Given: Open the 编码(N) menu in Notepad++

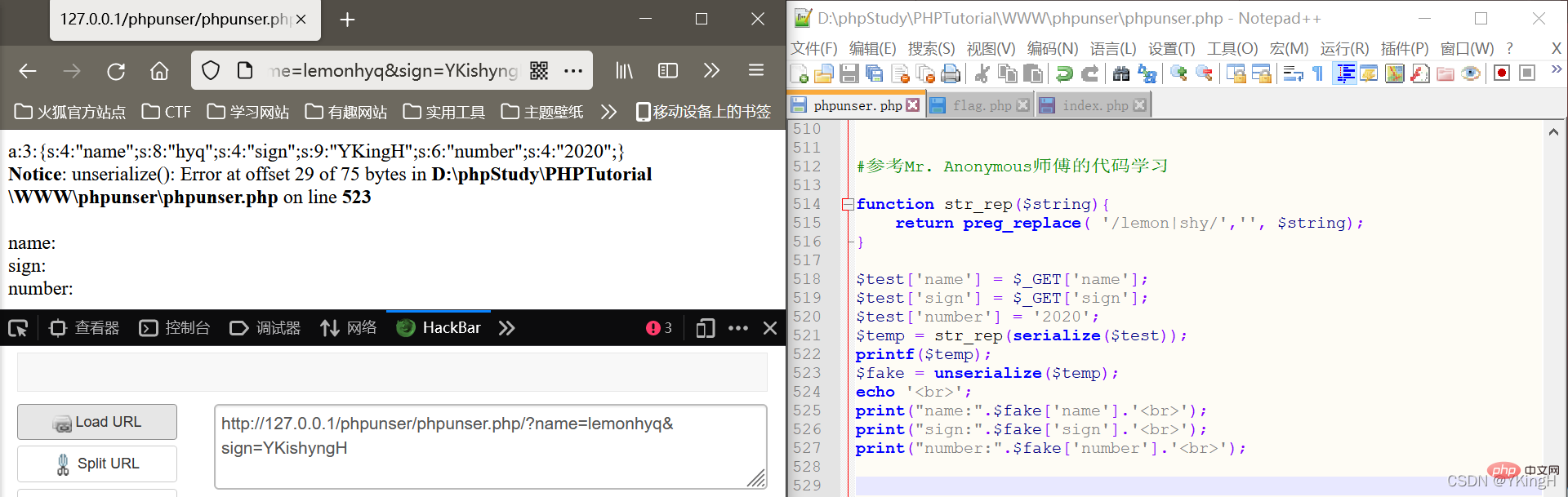Looking at the screenshot, I should [x=1053, y=49].
